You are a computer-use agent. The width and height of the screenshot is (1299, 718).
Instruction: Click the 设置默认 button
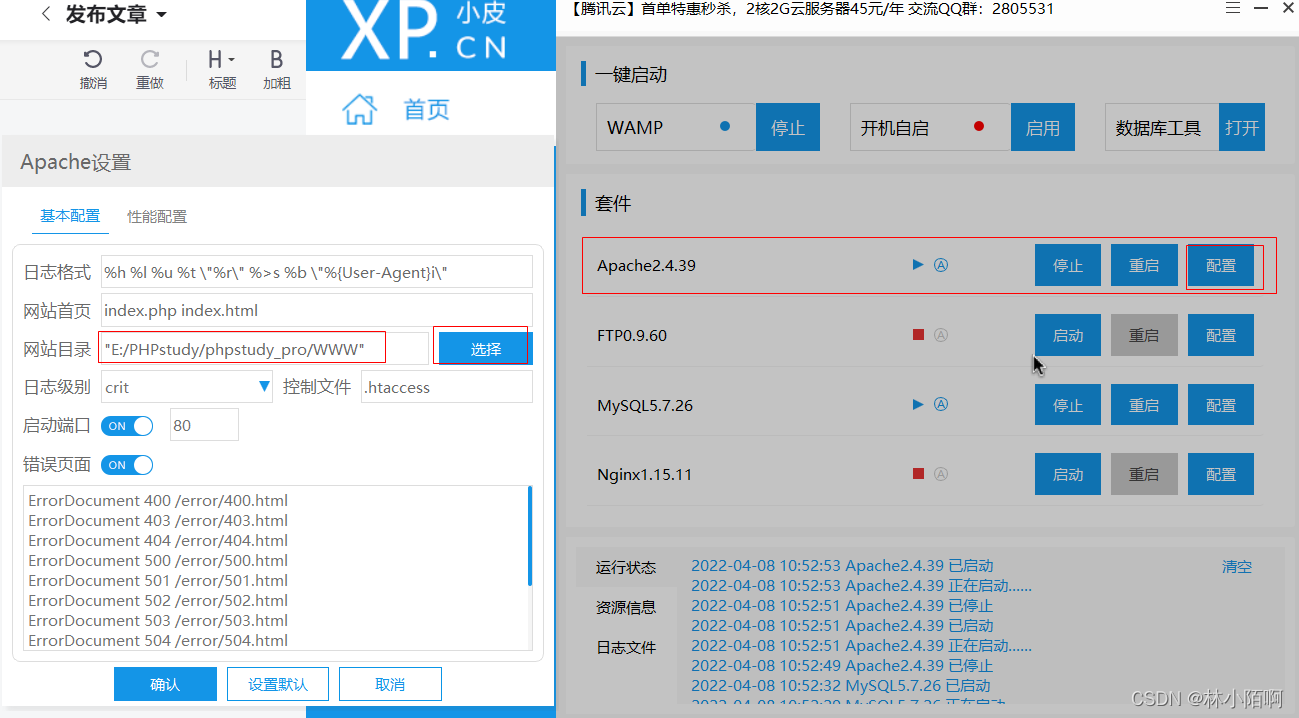278,684
